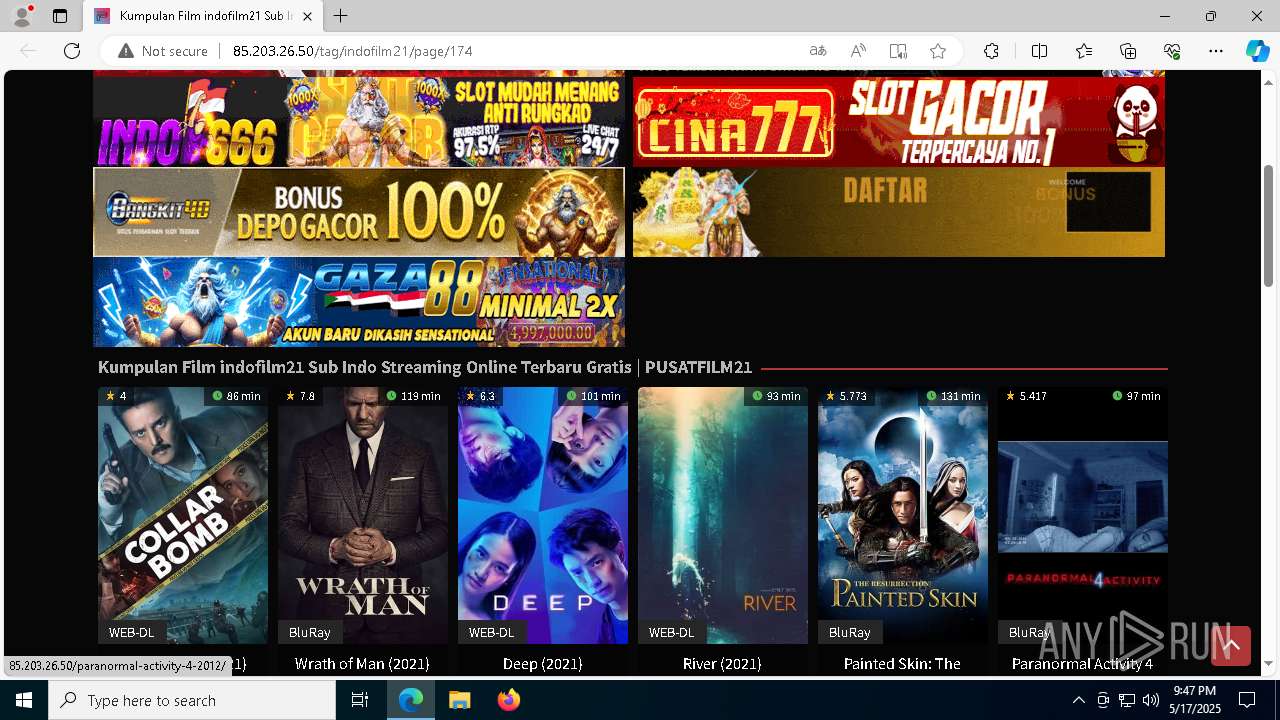Click WEB-DL badge on Collar Bomb

(132, 632)
